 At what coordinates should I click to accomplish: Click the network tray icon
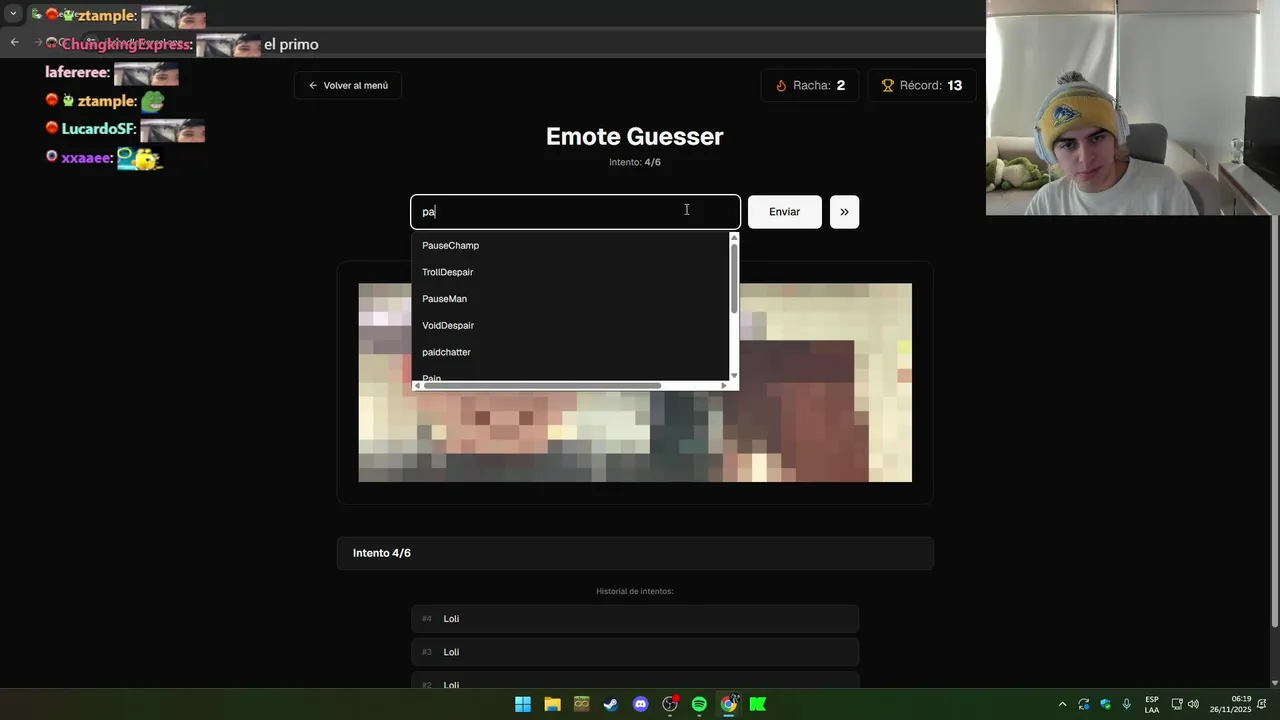[x=1177, y=704]
